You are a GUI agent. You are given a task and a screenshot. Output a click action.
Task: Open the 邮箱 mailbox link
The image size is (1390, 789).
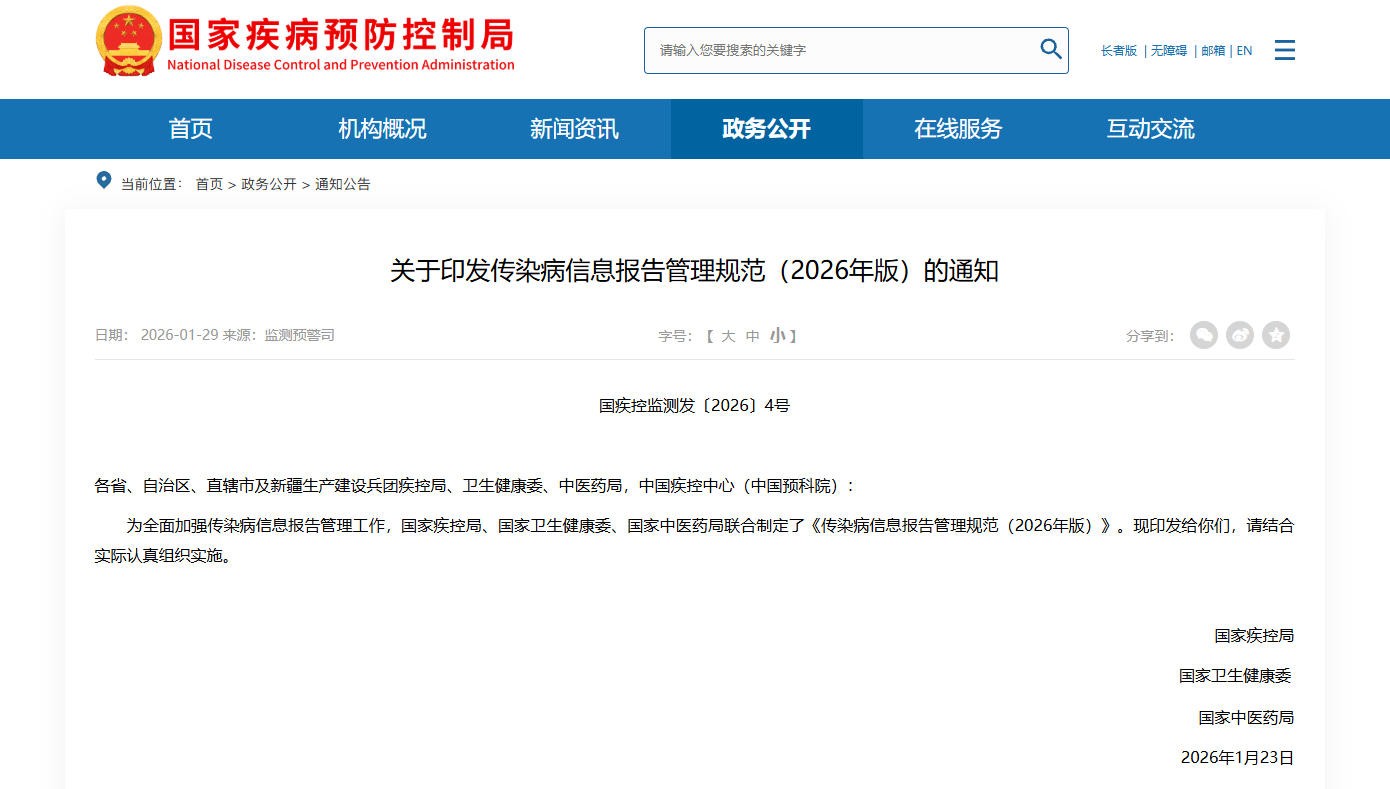pos(1212,51)
